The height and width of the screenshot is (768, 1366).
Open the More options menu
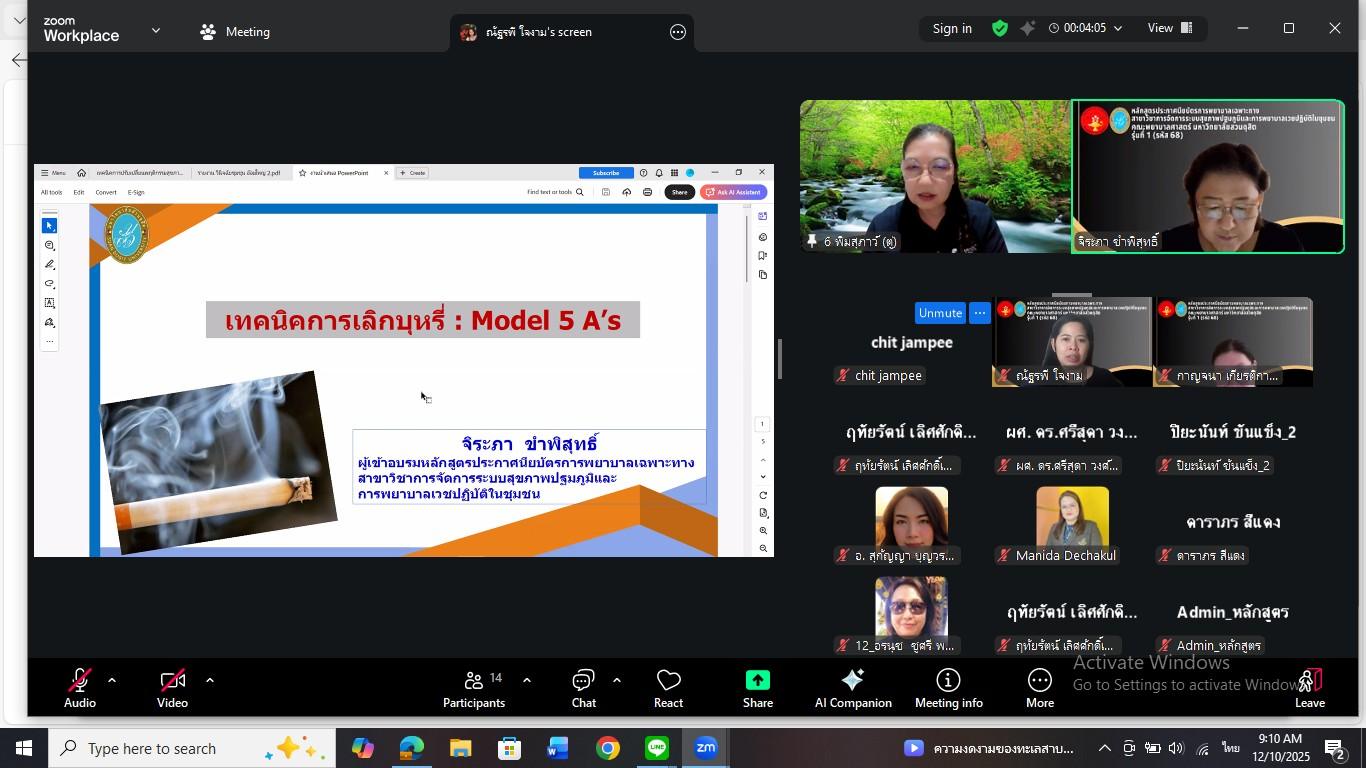[1039, 689]
